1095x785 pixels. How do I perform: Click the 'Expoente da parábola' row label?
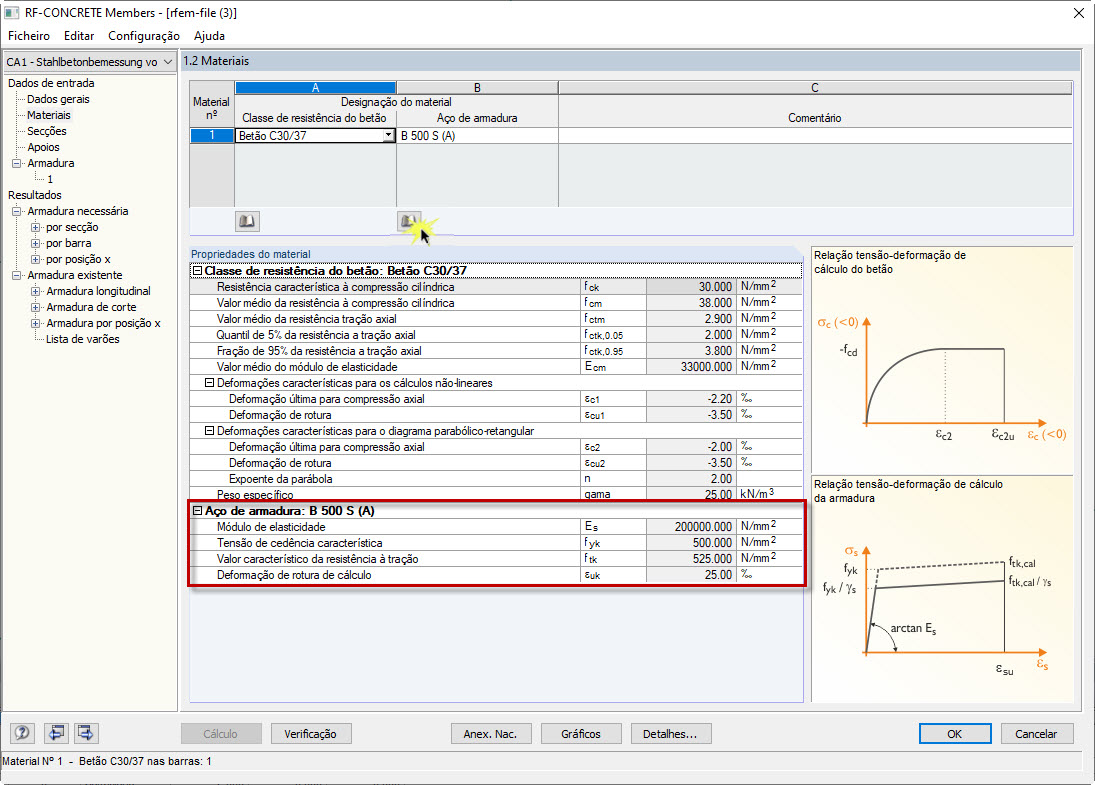tap(281, 479)
